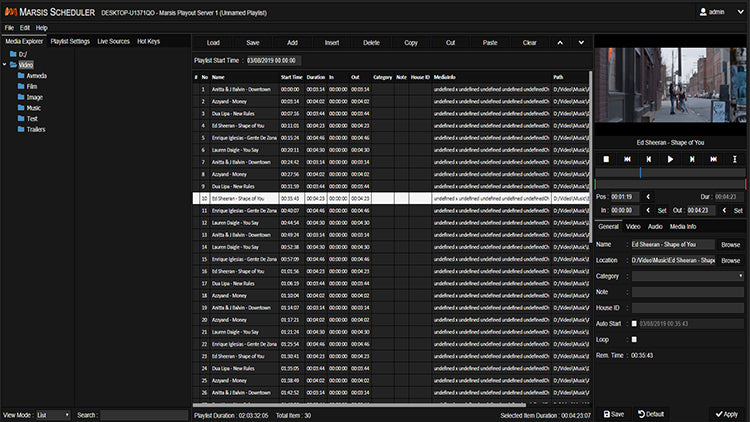This screenshot has width=750, height=422.
Task: Move the playlist item down using down arrow
Action: pyautogui.click(x=580, y=43)
